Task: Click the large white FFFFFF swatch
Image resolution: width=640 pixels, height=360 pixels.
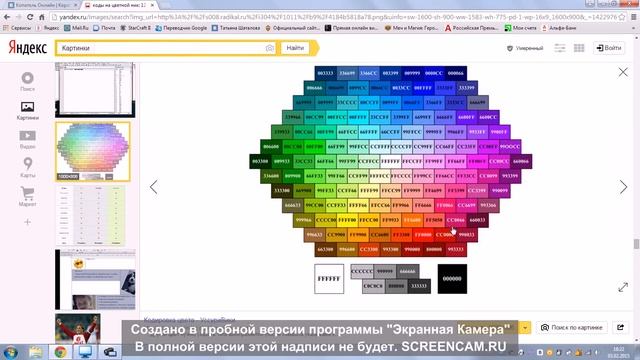Action: 329,279
